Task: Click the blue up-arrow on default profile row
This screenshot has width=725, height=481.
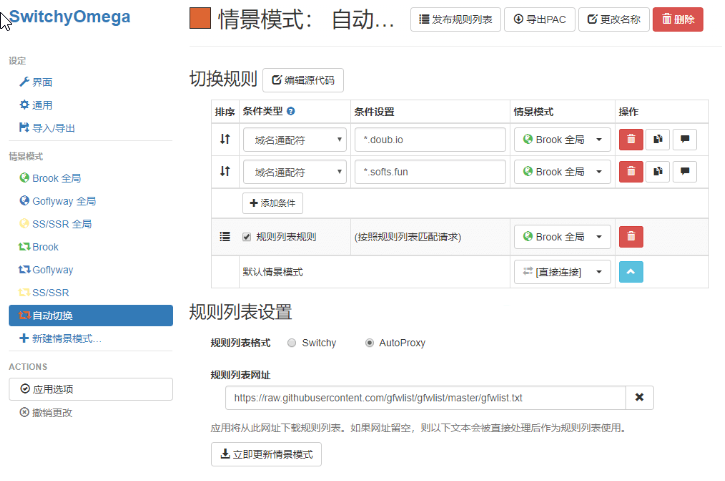Action: point(631,272)
